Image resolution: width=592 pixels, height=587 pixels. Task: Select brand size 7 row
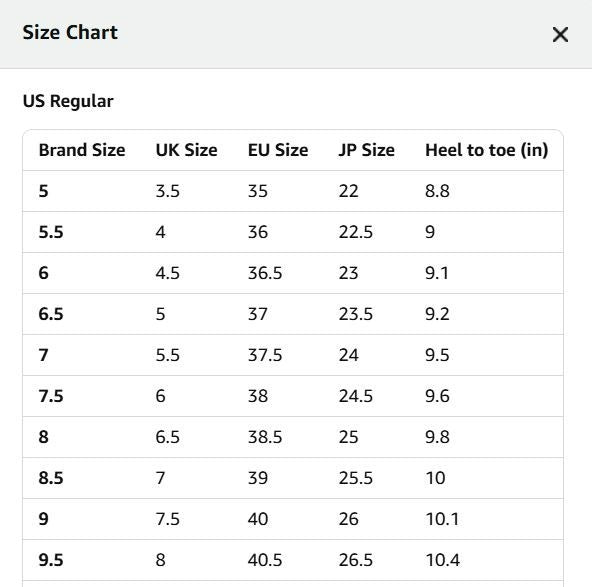coord(293,355)
